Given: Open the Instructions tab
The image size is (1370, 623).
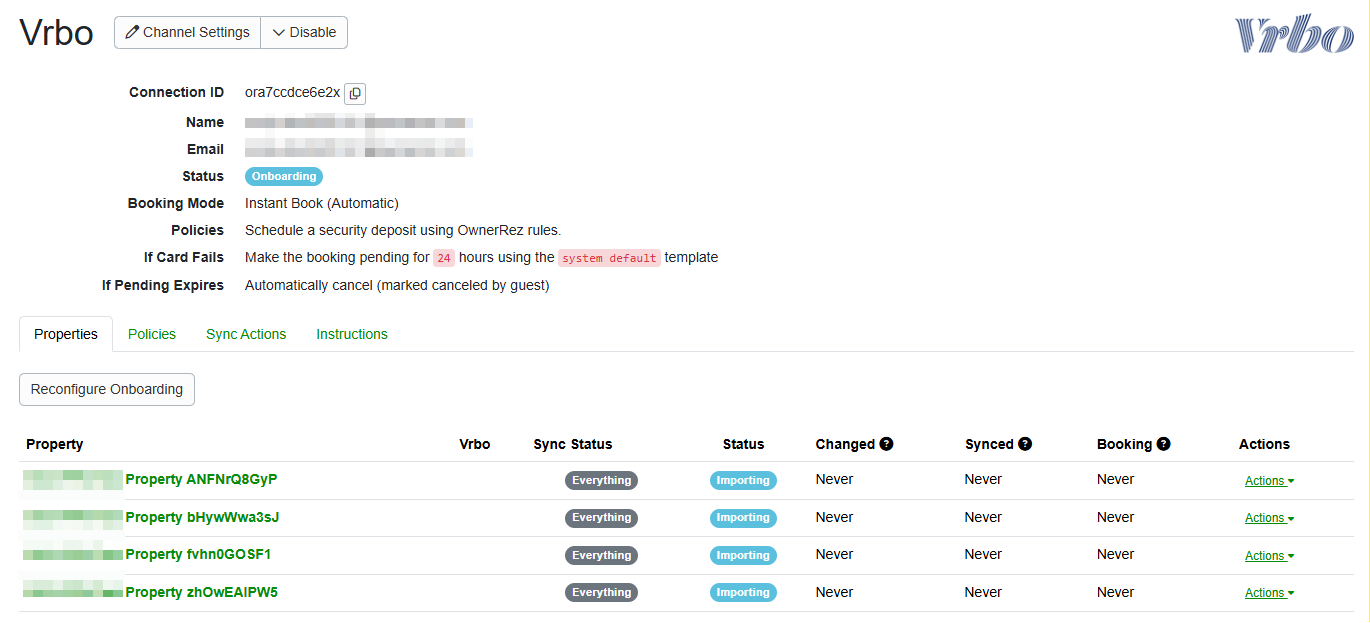Looking at the screenshot, I should [x=352, y=334].
